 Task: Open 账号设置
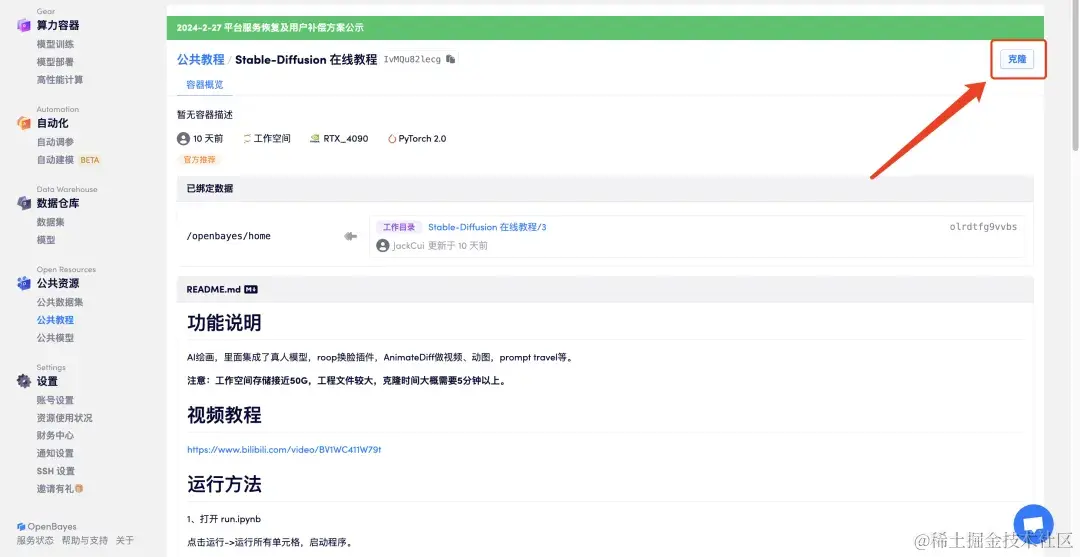tap(55, 400)
